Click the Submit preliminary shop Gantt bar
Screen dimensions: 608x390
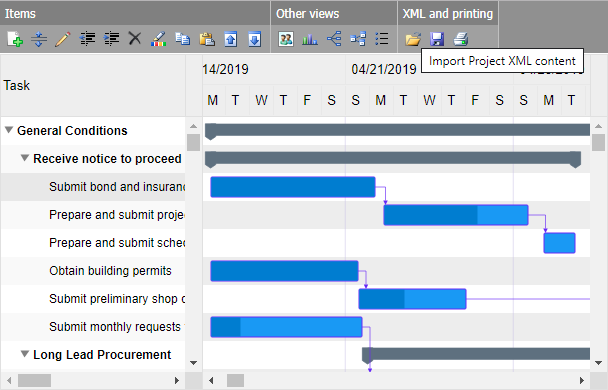tap(412, 299)
